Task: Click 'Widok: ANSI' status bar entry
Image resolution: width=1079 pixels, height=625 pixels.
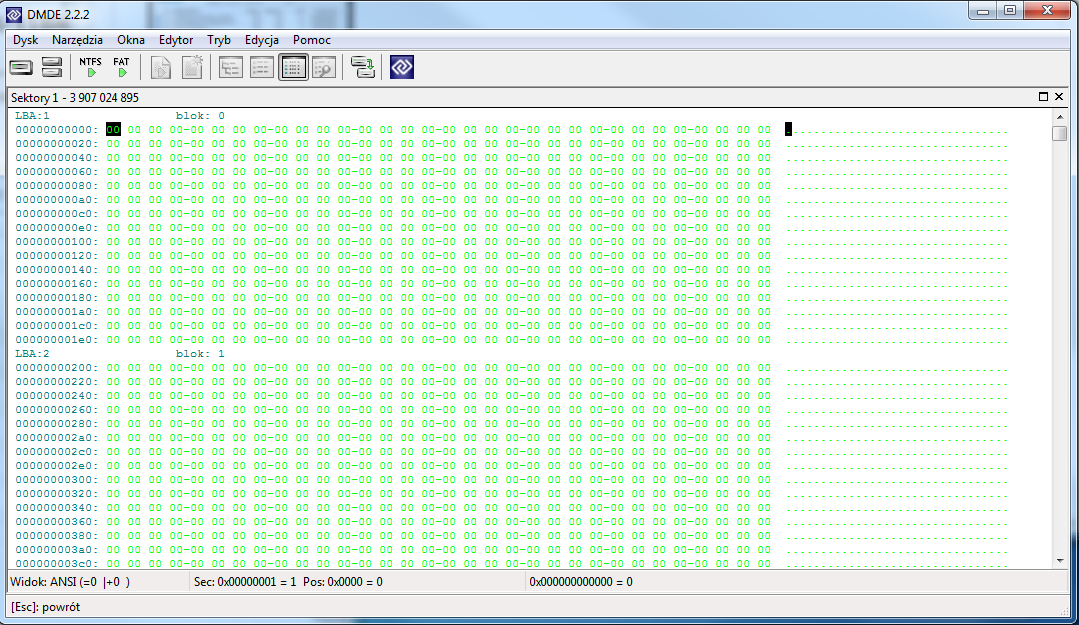Action: [70, 582]
